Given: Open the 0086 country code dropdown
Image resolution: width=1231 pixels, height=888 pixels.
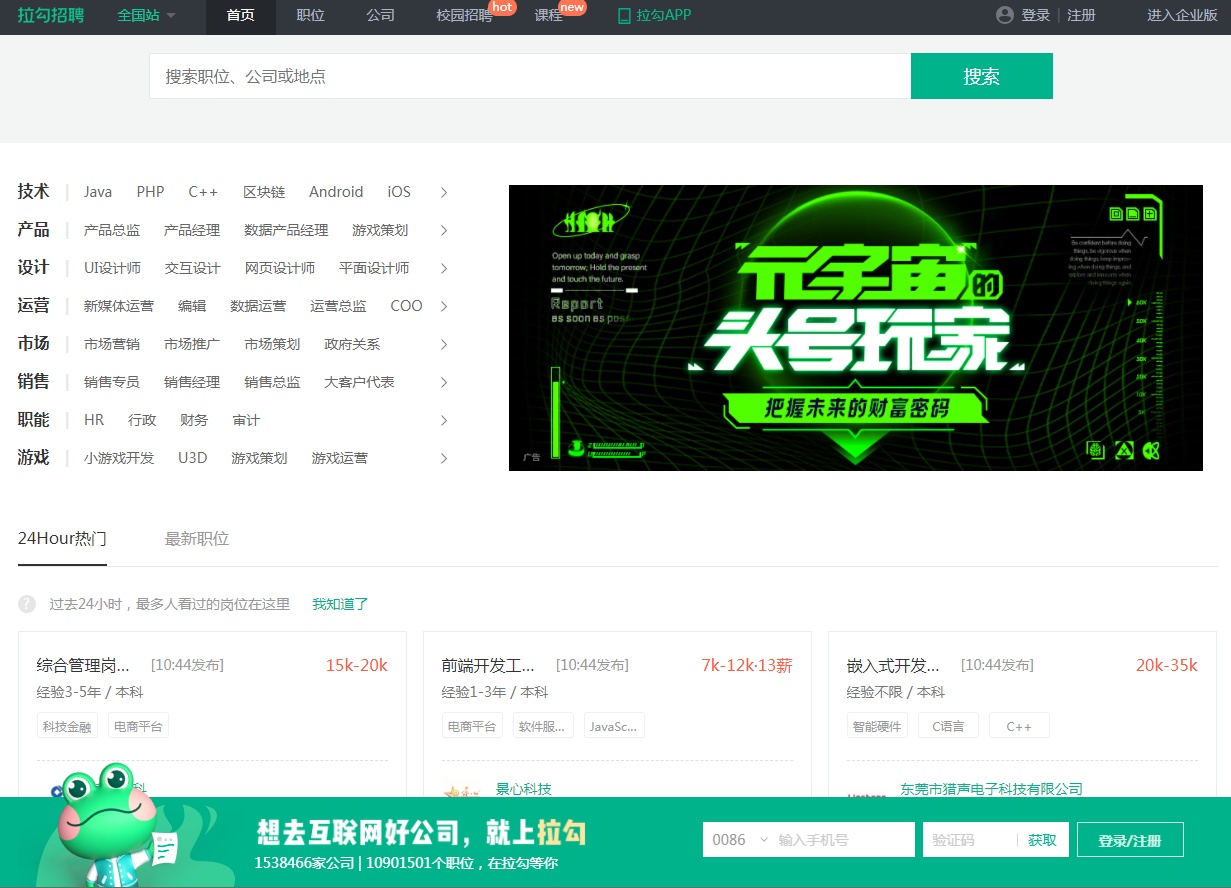Looking at the screenshot, I should (739, 840).
